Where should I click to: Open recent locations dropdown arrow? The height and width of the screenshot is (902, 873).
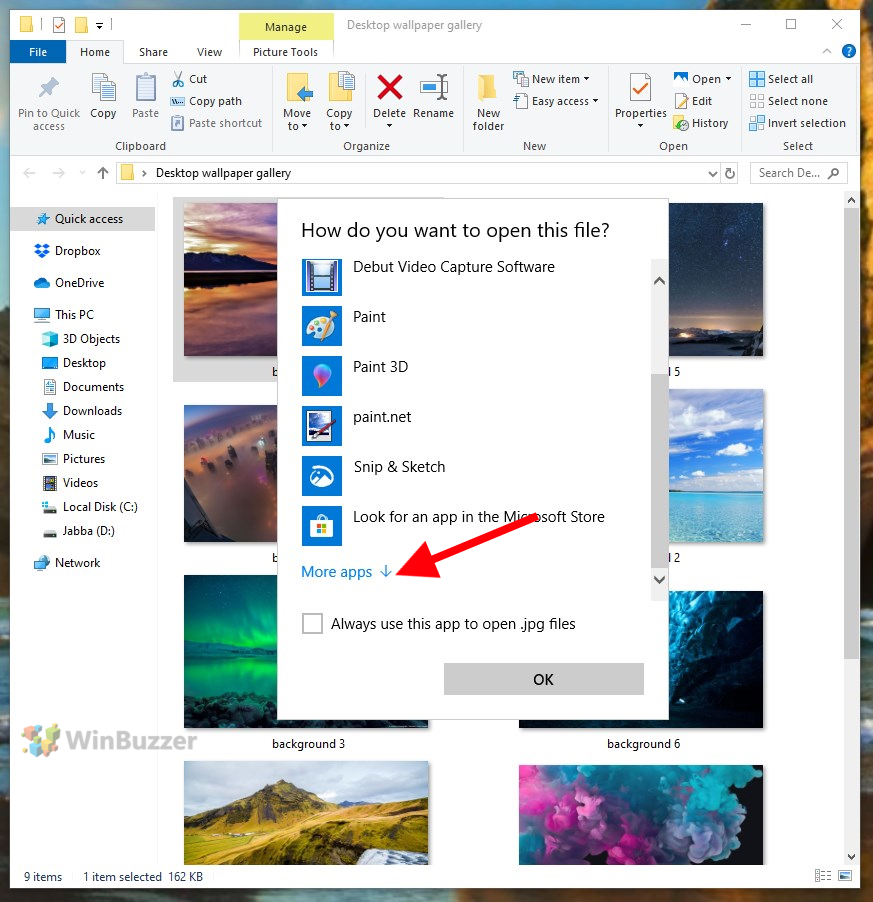[82, 173]
